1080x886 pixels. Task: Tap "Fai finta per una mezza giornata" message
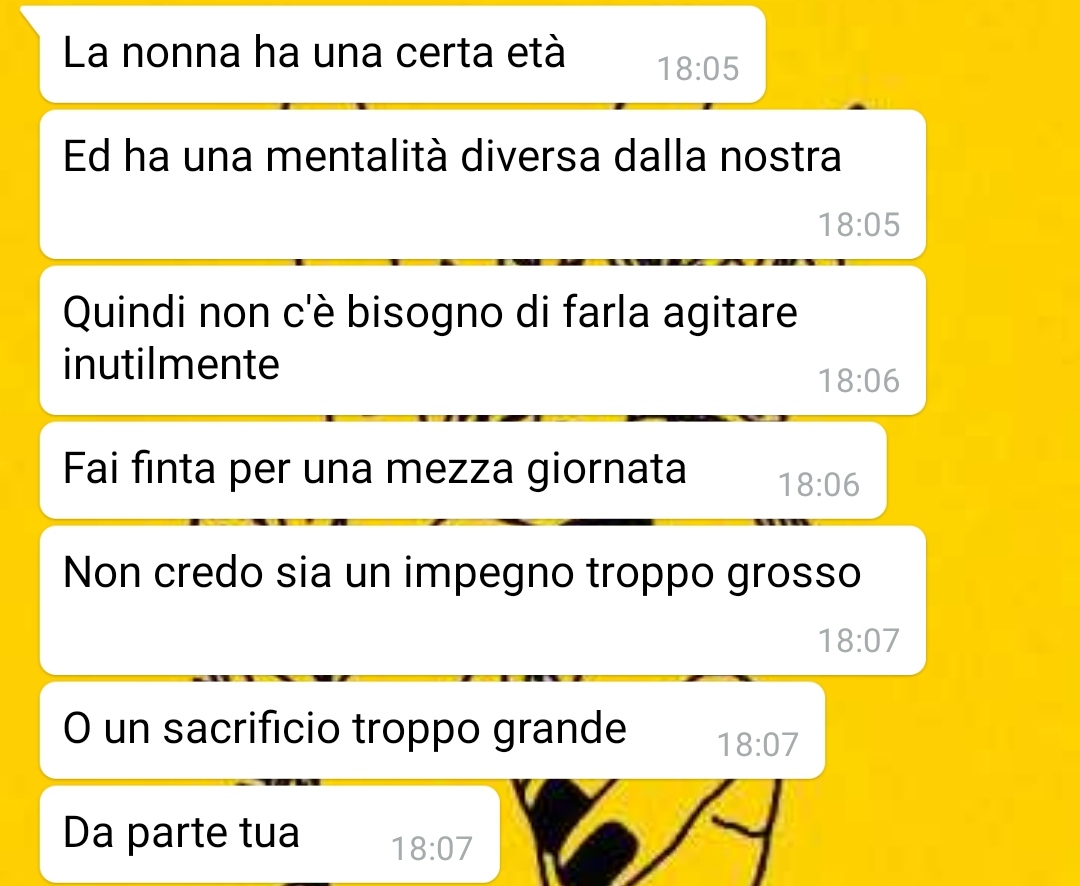[x=463, y=470]
